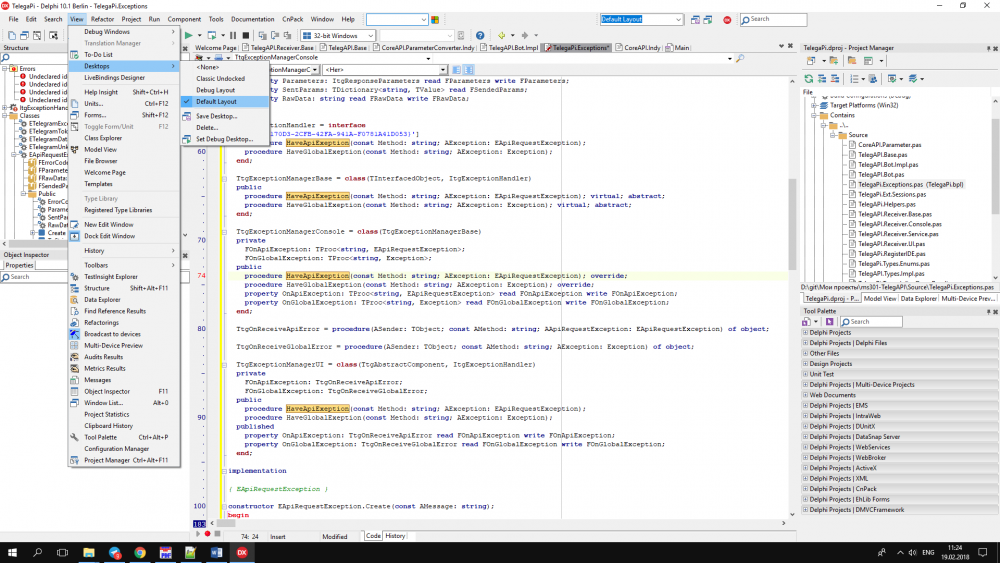
Task: Expand Target Platforms (Win32) node
Action: (x=814, y=105)
